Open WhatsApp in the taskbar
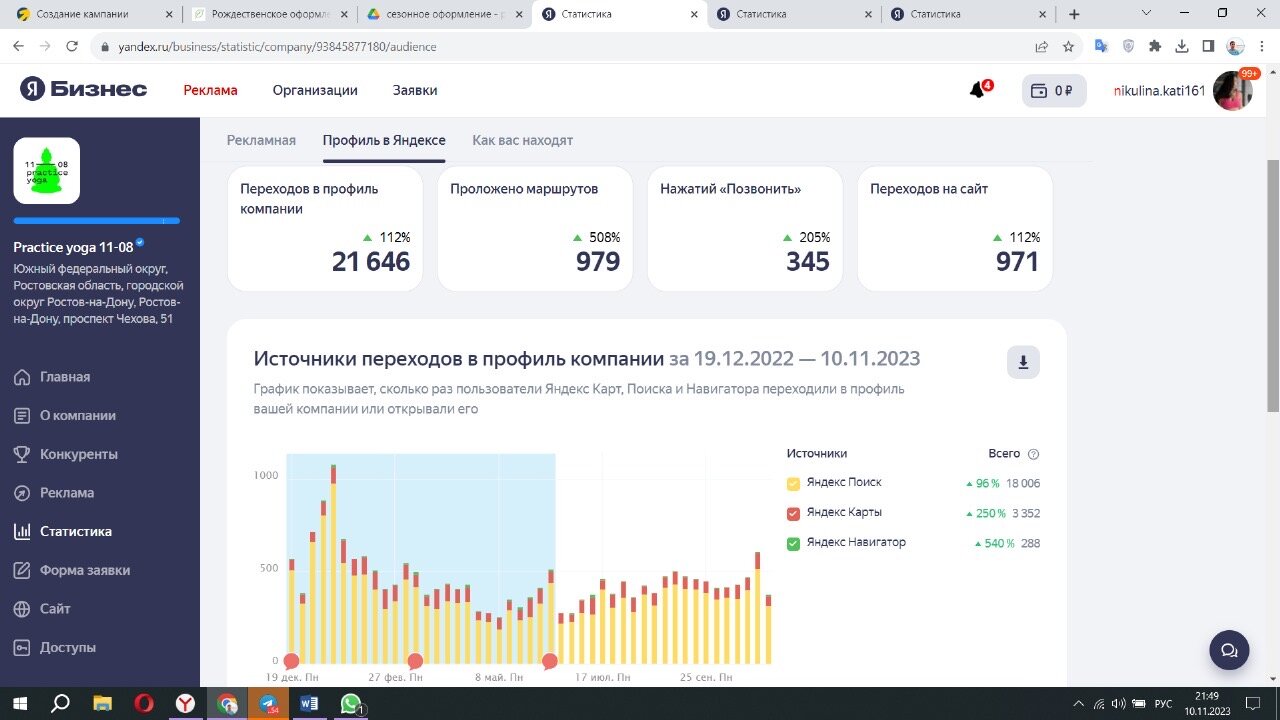Image resolution: width=1280 pixels, height=720 pixels. (x=351, y=704)
